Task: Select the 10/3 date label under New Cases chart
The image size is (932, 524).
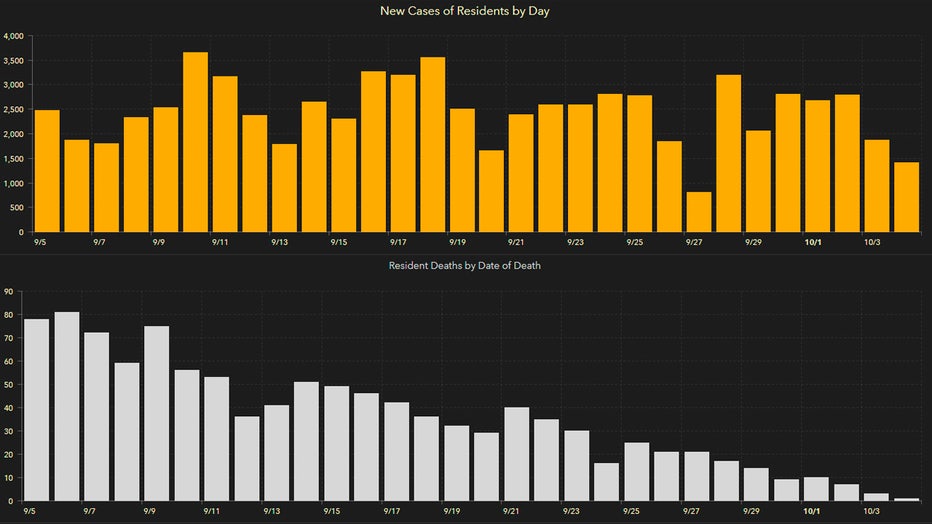Action: (x=873, y=242)
